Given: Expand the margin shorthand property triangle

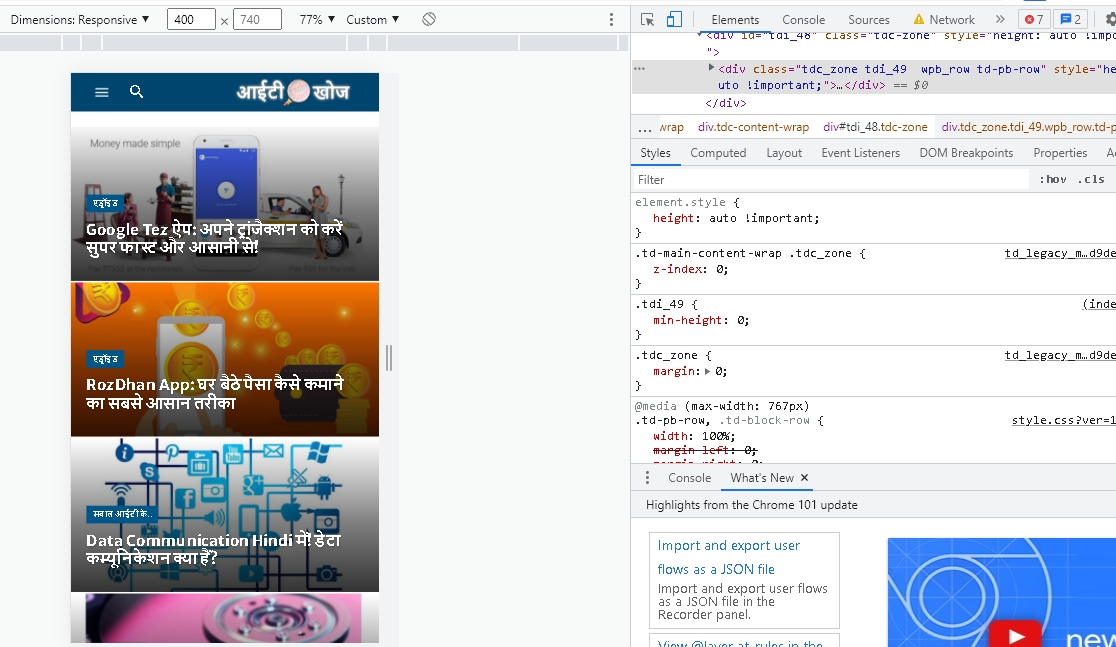Looking at the screenshot, I should click(707, 371).
